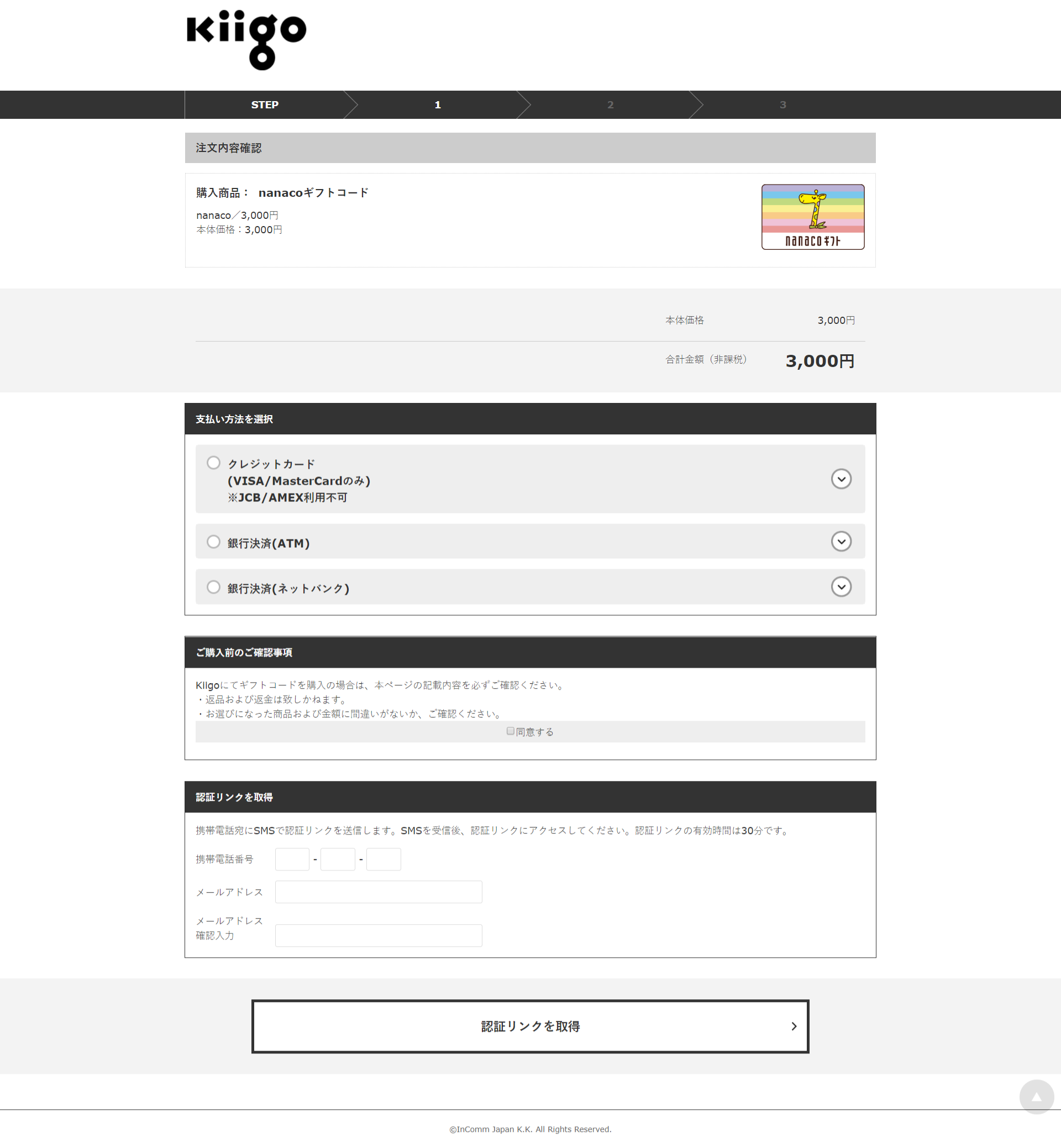Click the 支払い方法を選択 header
The width and height of the screenshot is (1061, 1148).
pos(234,419)
